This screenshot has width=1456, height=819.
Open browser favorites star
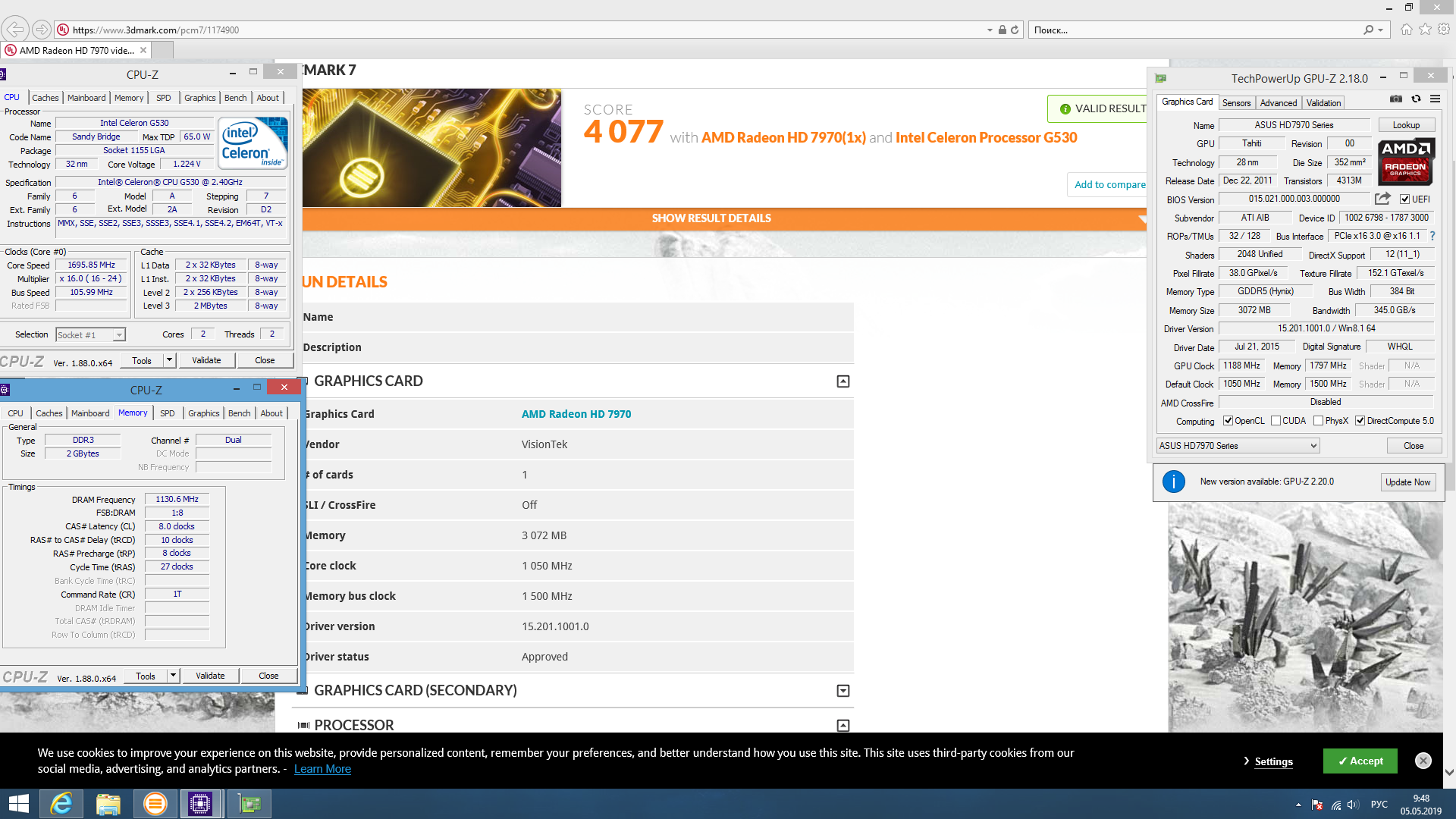(1426, 30)
